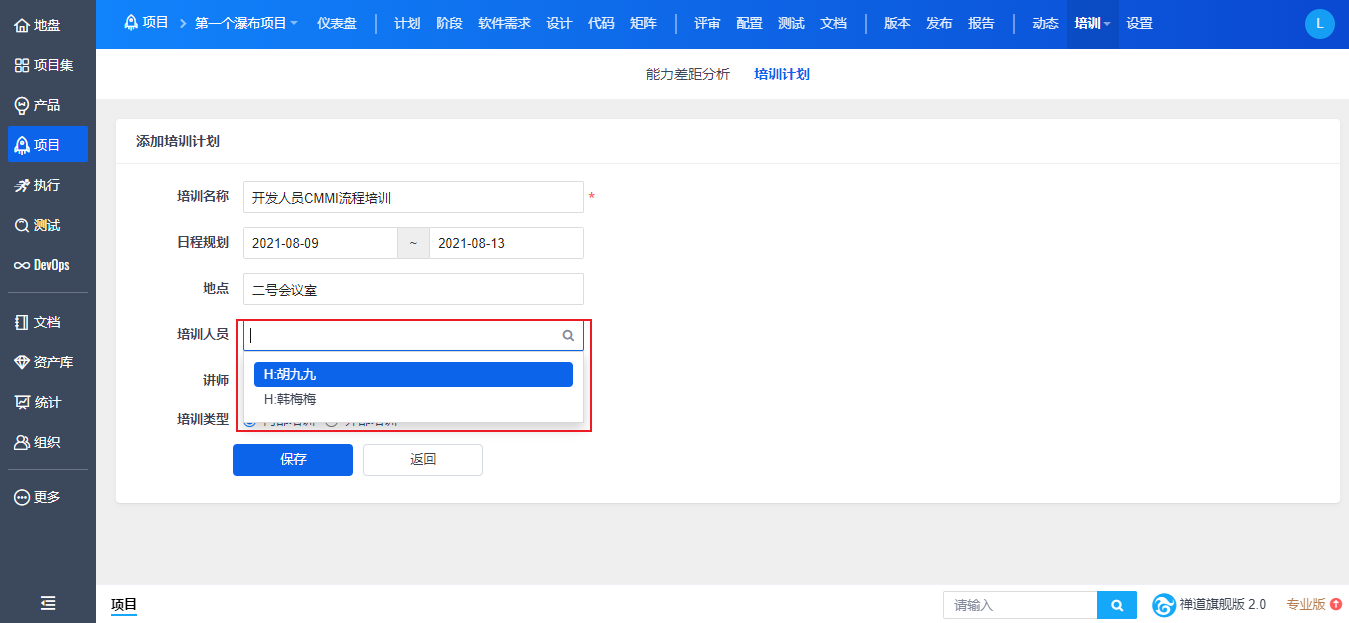Open the 矩阵 menu item
This screenshot has height=623, width=1349.
tap(643, 23)
